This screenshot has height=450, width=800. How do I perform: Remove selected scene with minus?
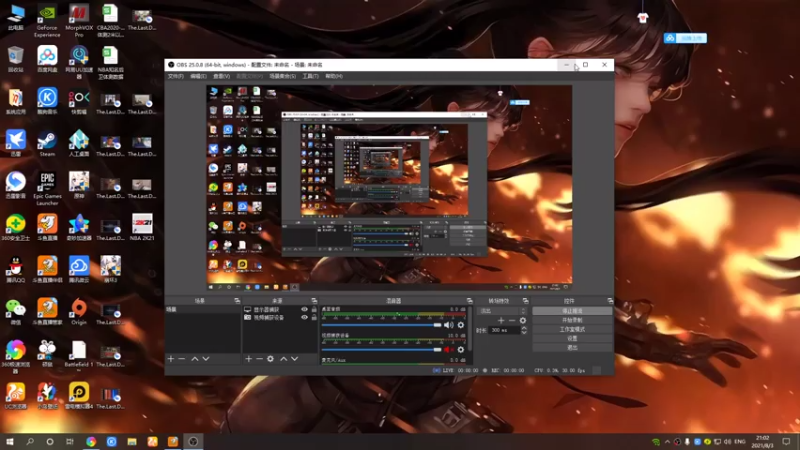pyautogui.click(x=182, y=359)
